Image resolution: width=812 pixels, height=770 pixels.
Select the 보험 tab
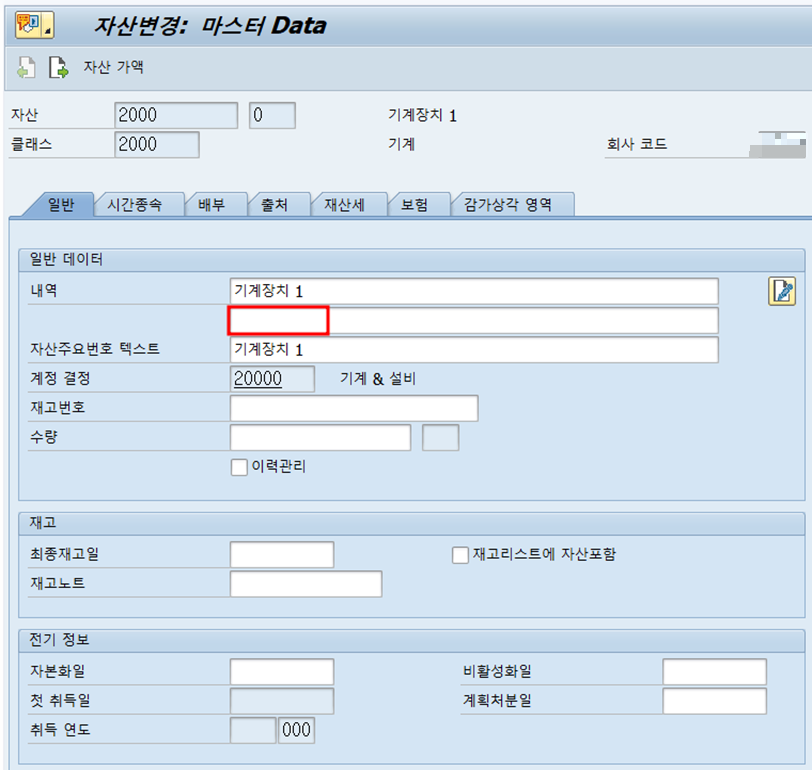coord(415,205)
